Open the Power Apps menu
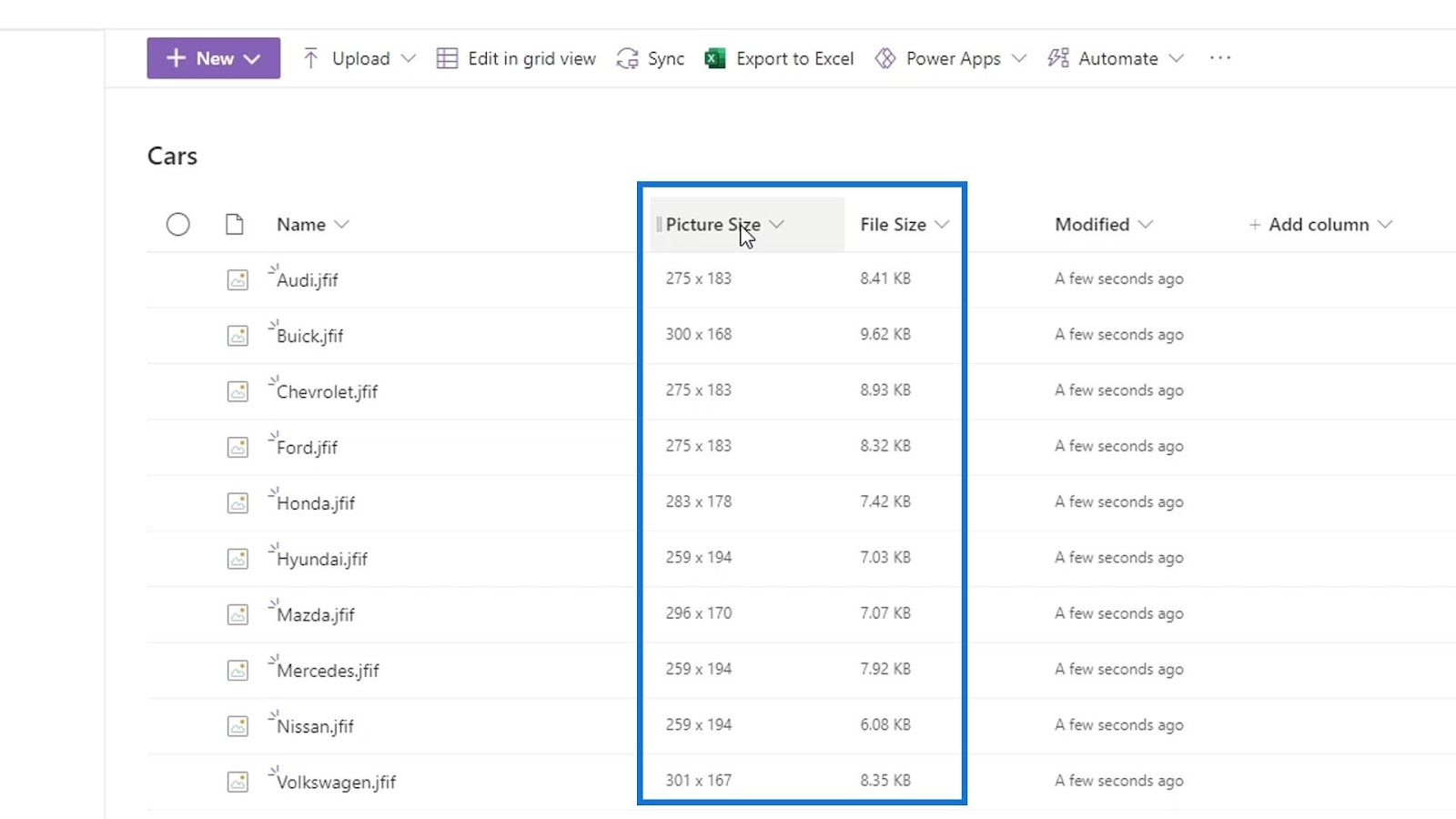The height and width of the screenshot is (819, 1456). (x=951, y=58)
